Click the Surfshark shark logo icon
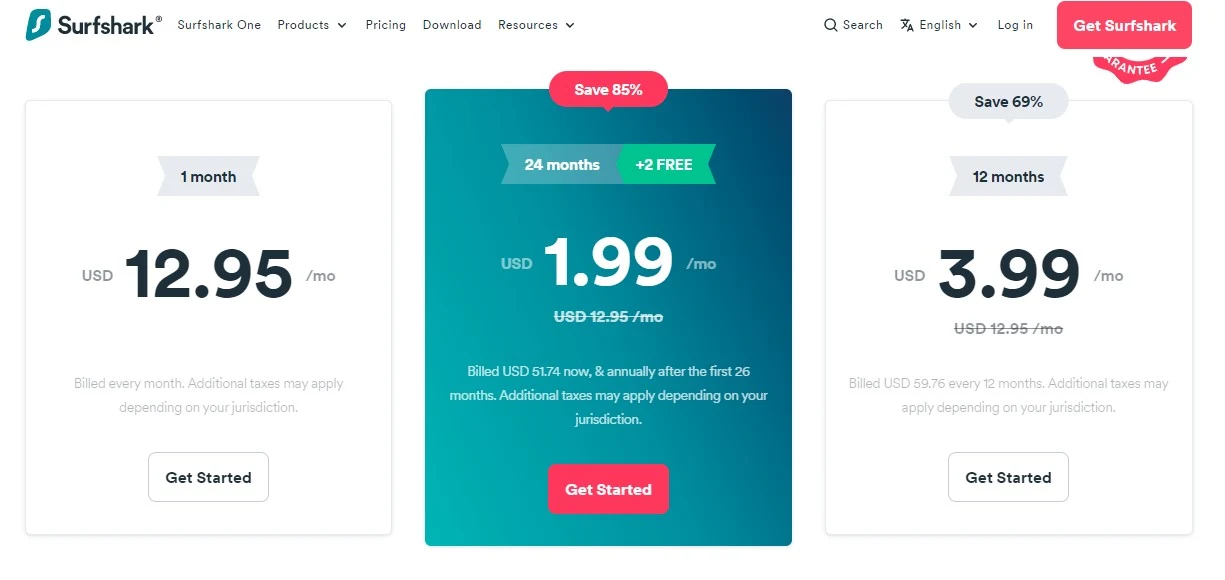Image resolution: width=1225 pixels, height=580 pixels. [x=39, y=25]
